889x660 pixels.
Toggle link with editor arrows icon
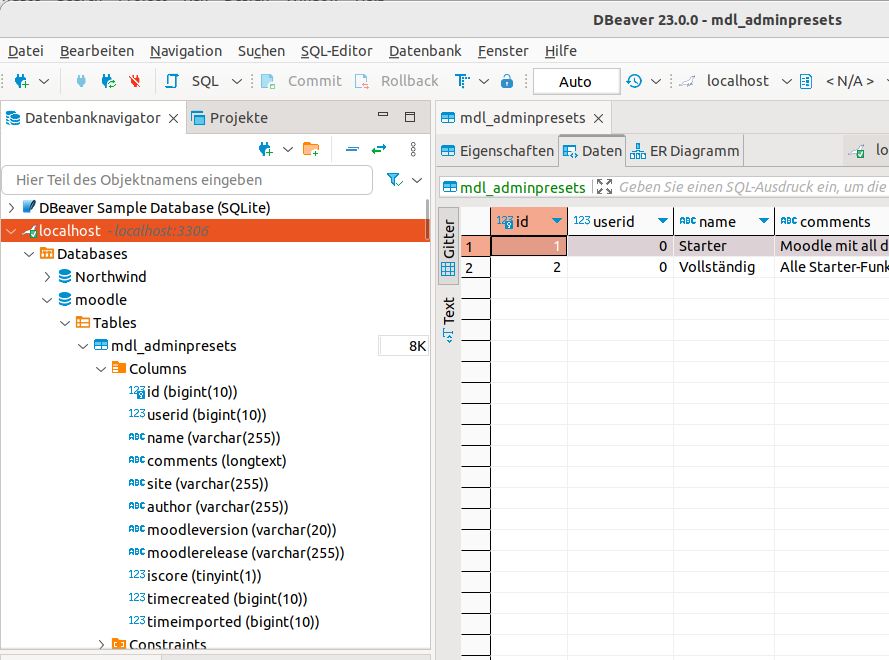pos(379,149)
